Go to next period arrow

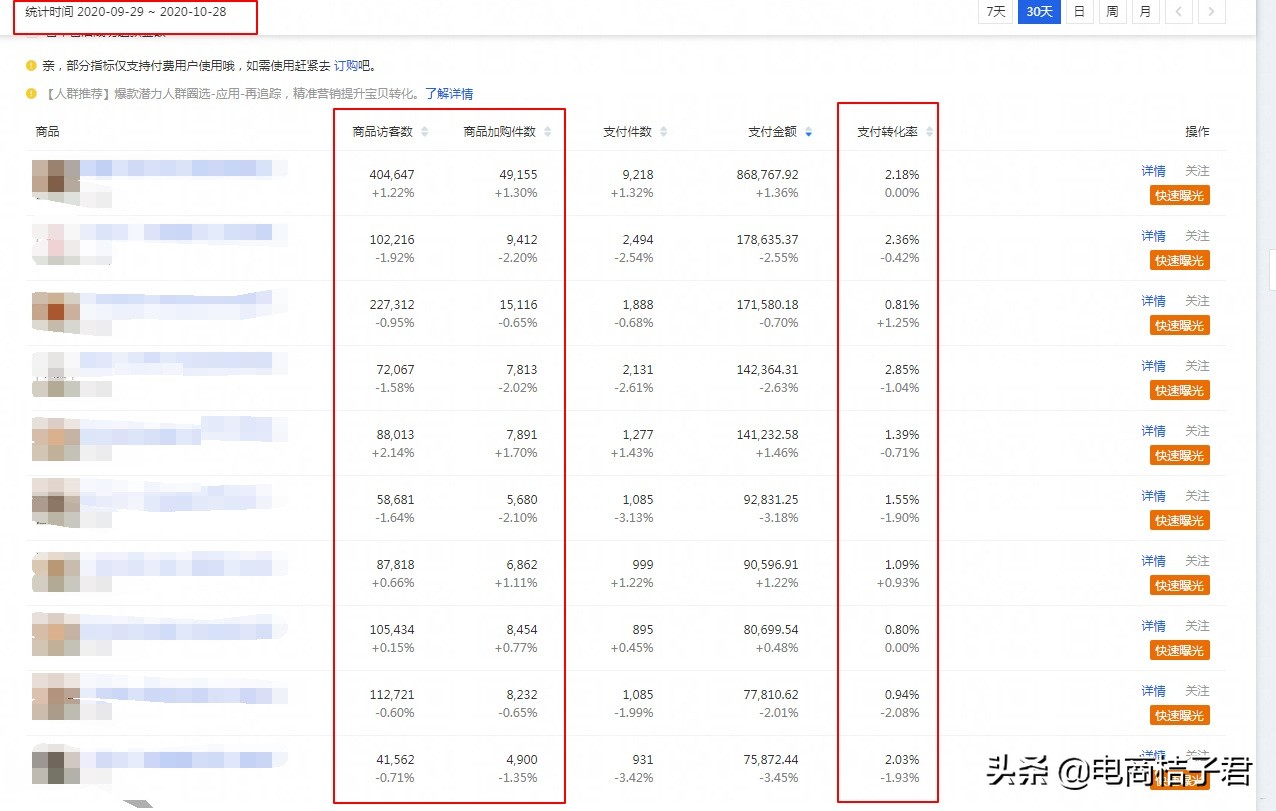tap(1211, 12)
